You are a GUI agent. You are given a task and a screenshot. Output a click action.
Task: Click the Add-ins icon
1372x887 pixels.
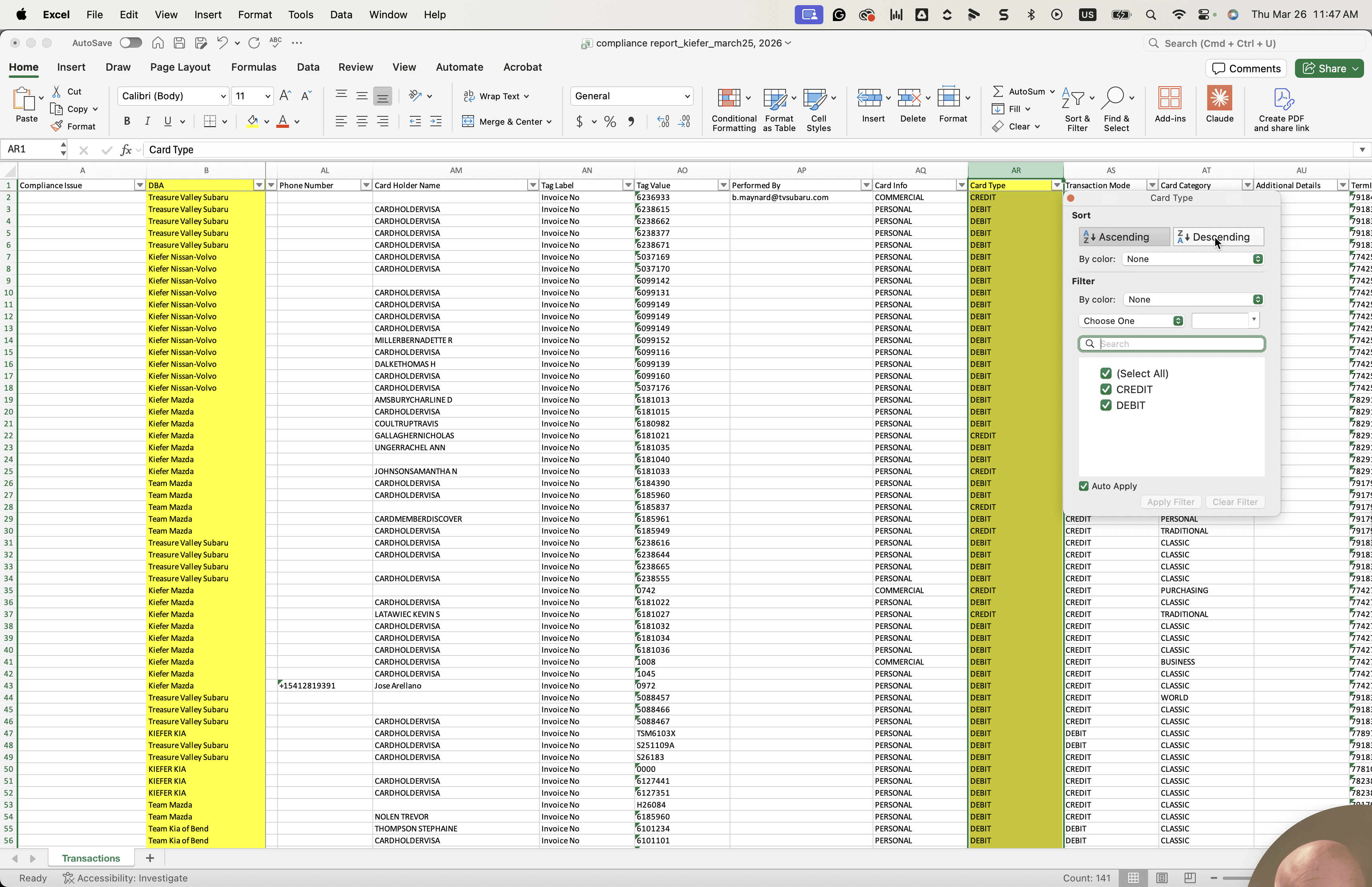(x=1170, y=104)
